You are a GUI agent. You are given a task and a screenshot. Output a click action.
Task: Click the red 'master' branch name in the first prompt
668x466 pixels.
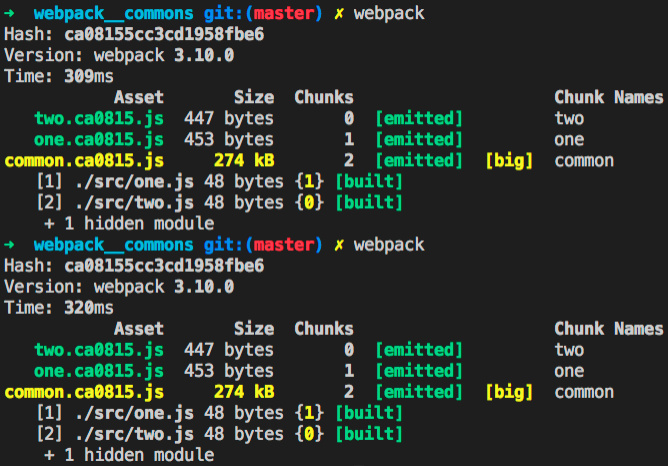click(x=284, y=14)
